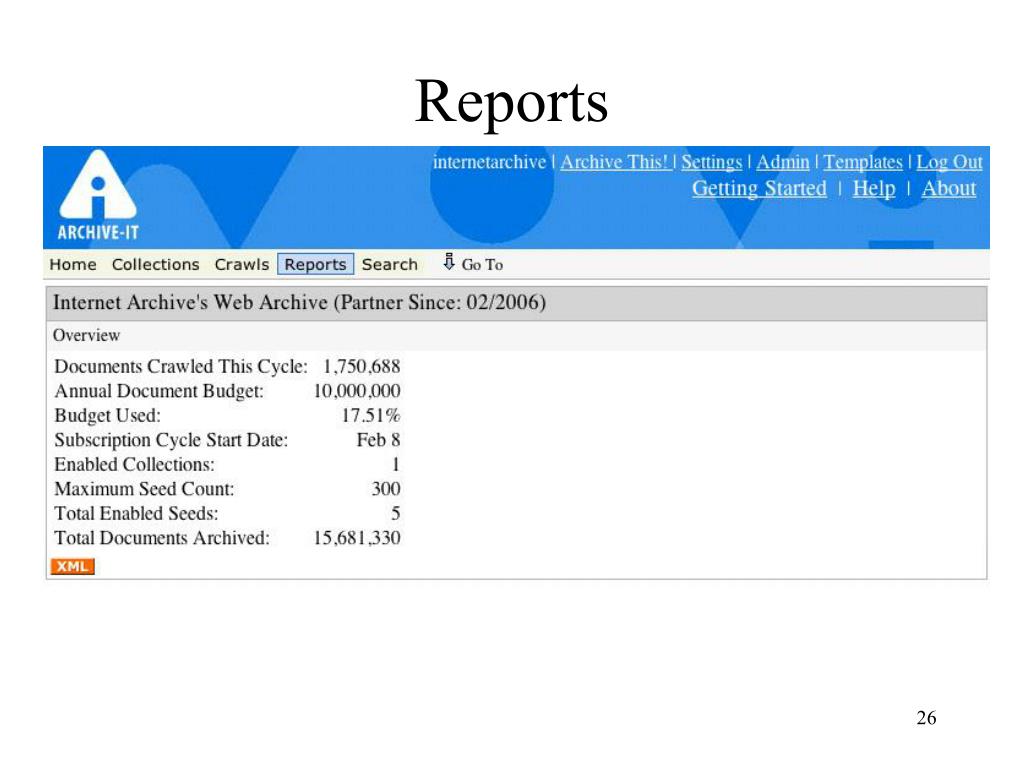The image size is (1024, 768).
Task: Click slide page number 26
Action: 926,718
